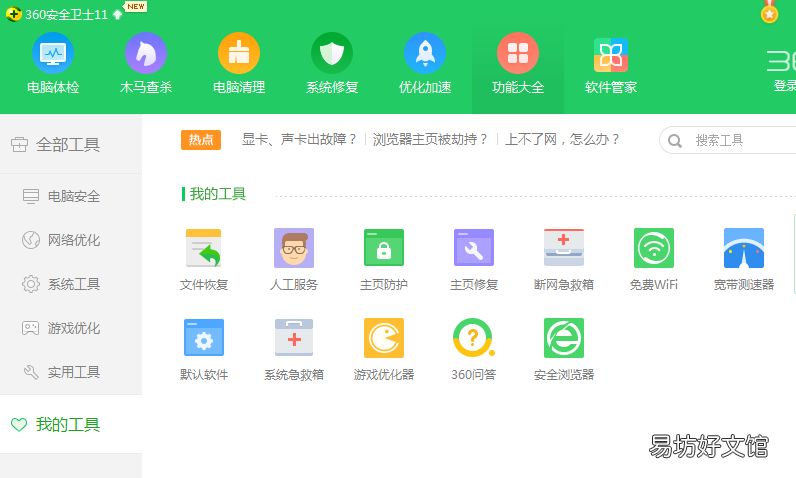
Task: Select 系统工具 category in sidebar
Action: click(x=71, y=284)
